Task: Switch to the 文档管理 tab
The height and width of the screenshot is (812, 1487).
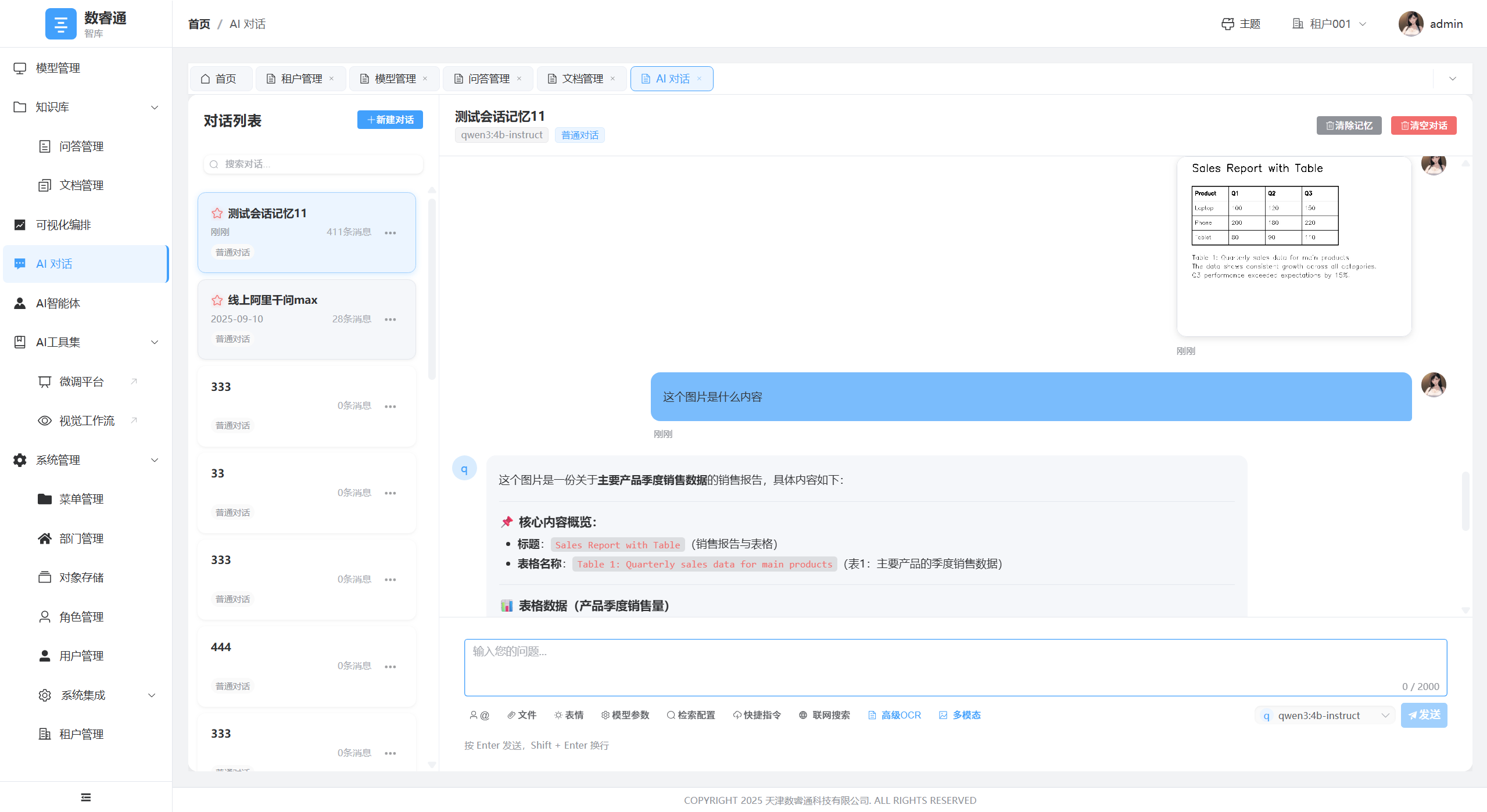Action: click(x=581, y=78)
